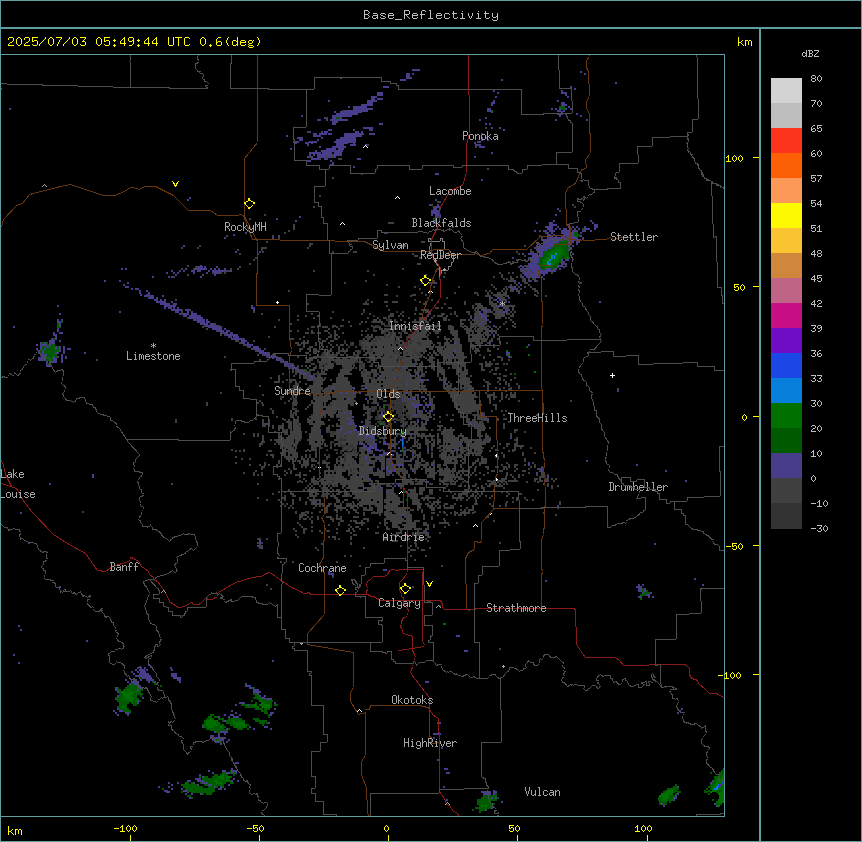Click the HighRiver label
Screen dimensions: 862x842
pyautogui.click(x=430, y=743)
